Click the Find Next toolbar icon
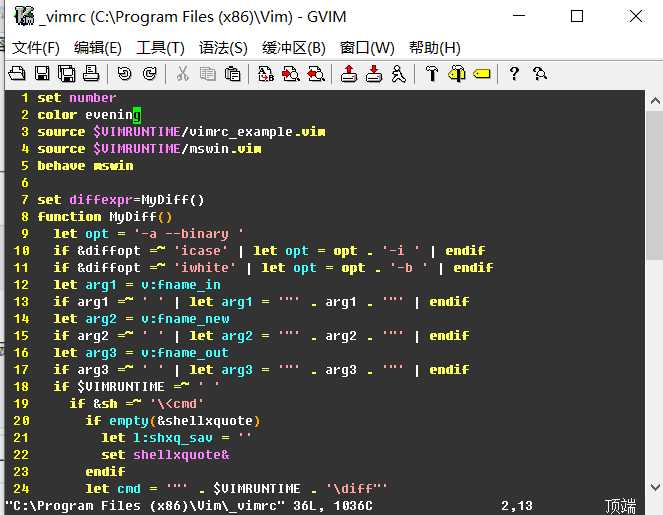Viewport: 663px width, 515px height. pos(290,74)
